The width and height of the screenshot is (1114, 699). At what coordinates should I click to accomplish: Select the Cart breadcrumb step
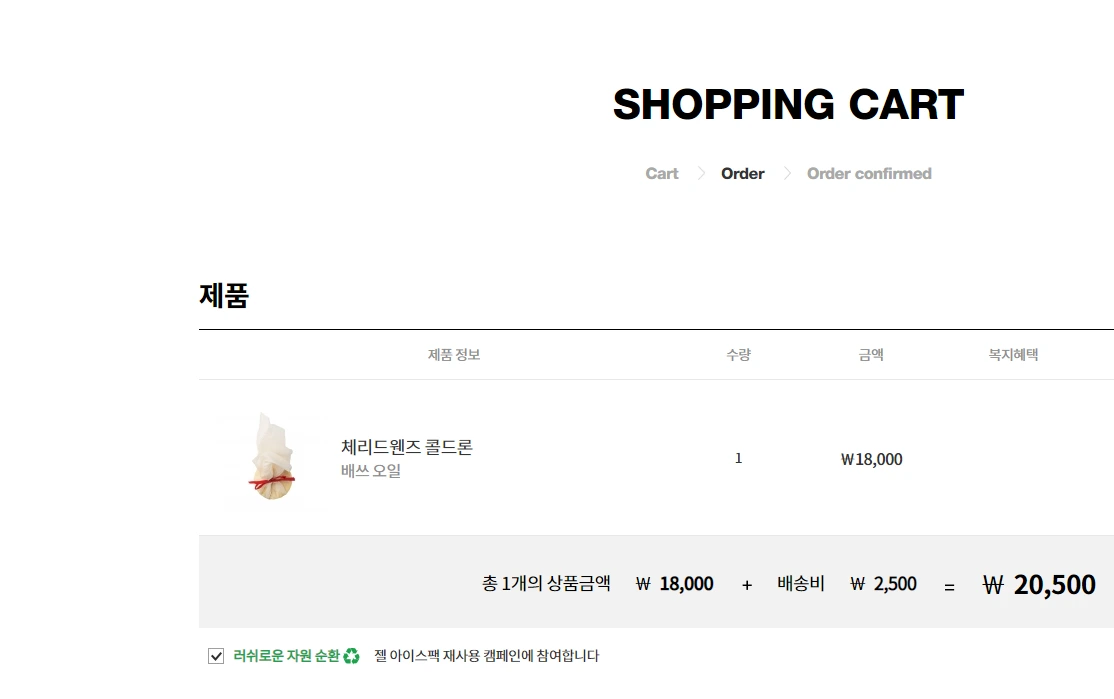tap(661, 173)
